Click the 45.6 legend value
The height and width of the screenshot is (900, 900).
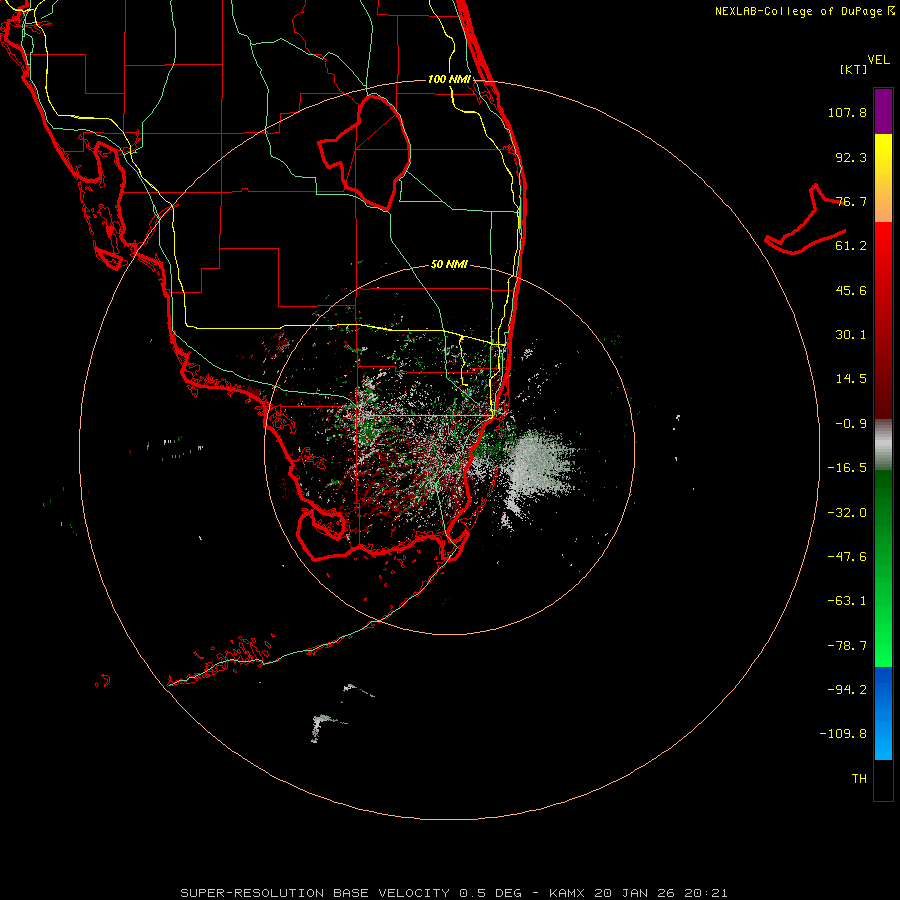click(851, 290)
